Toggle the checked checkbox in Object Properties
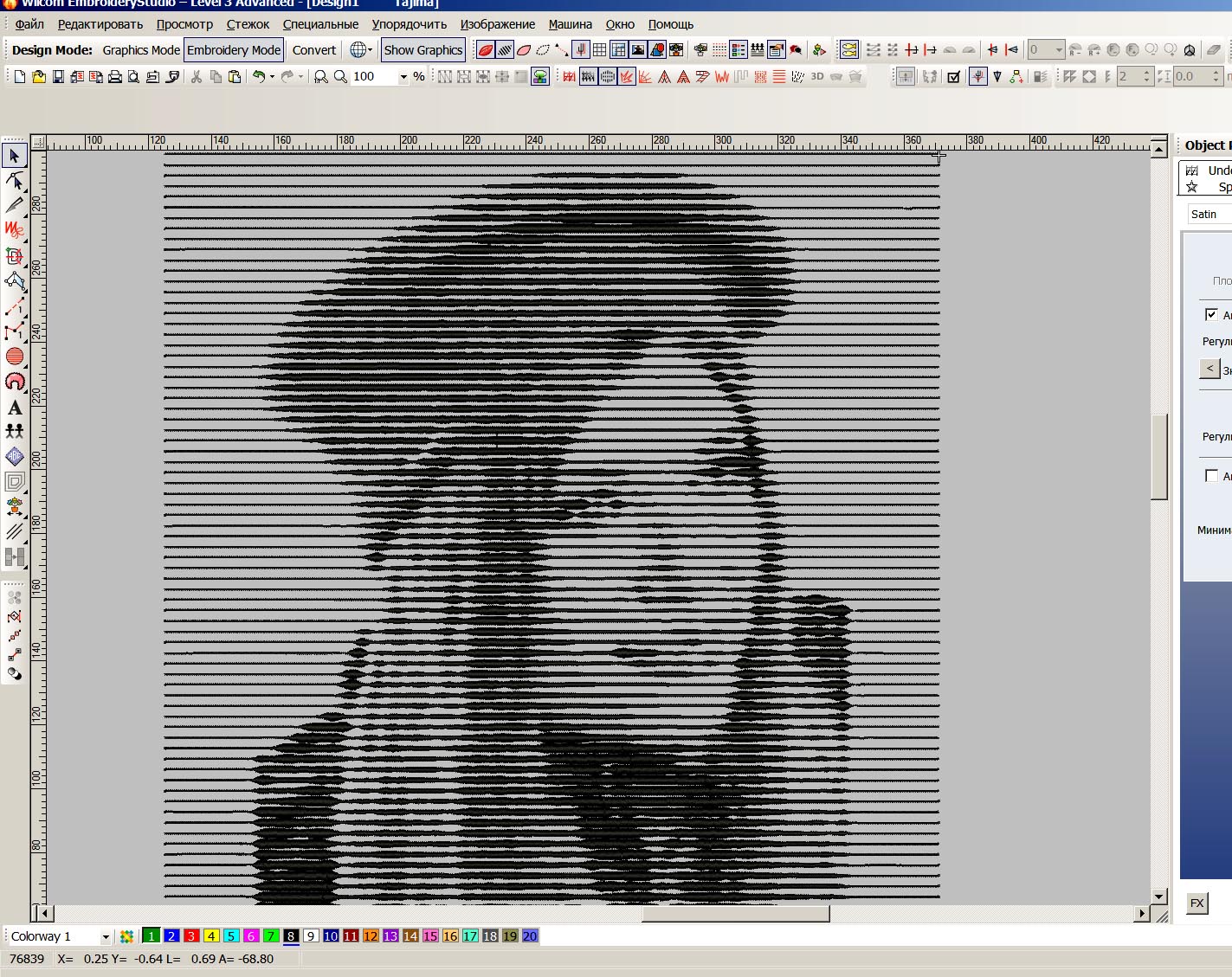Viewport: 1232px width, 977px height. 1211,314
